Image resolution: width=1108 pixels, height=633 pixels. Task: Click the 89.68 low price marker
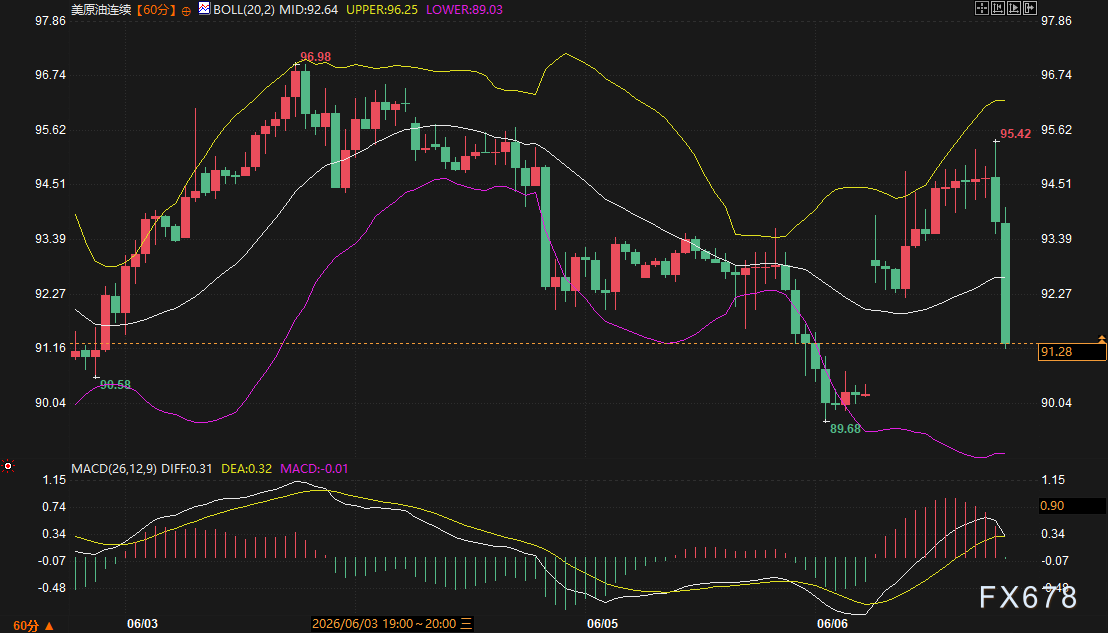[845, 429]
